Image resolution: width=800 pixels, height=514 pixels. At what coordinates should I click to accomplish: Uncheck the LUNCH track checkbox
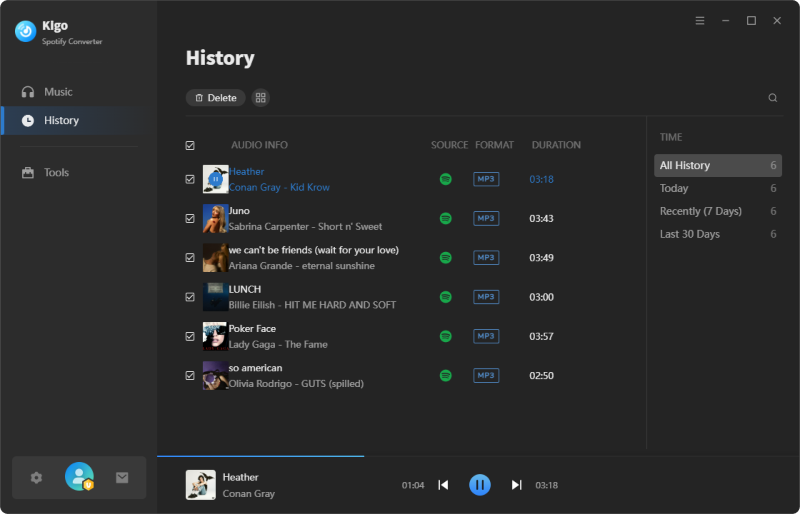coord(190,297)
